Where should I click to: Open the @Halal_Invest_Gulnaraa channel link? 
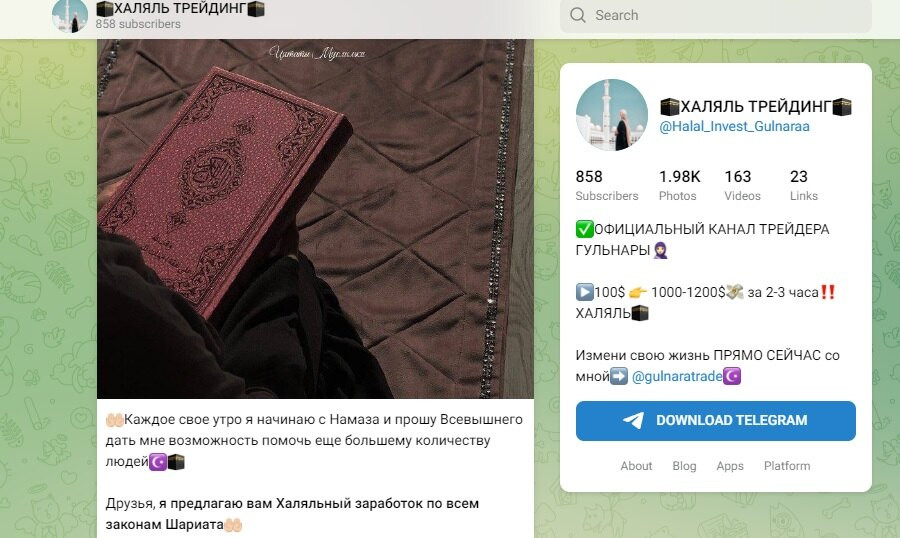tap(734, 126)
